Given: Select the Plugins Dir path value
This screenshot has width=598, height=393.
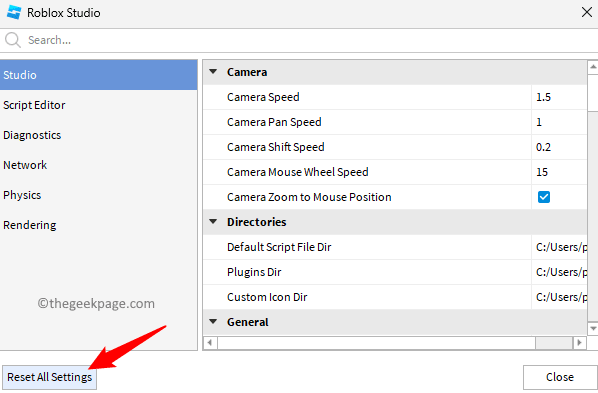Looking at the screenshot, I should (x=559, y=272).
